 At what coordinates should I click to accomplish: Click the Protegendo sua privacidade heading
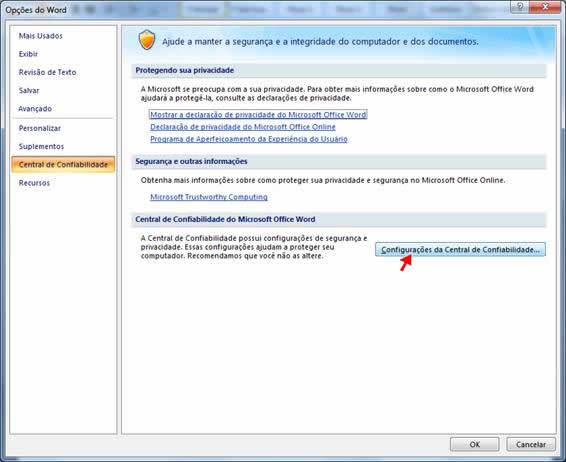pos(184,70)
